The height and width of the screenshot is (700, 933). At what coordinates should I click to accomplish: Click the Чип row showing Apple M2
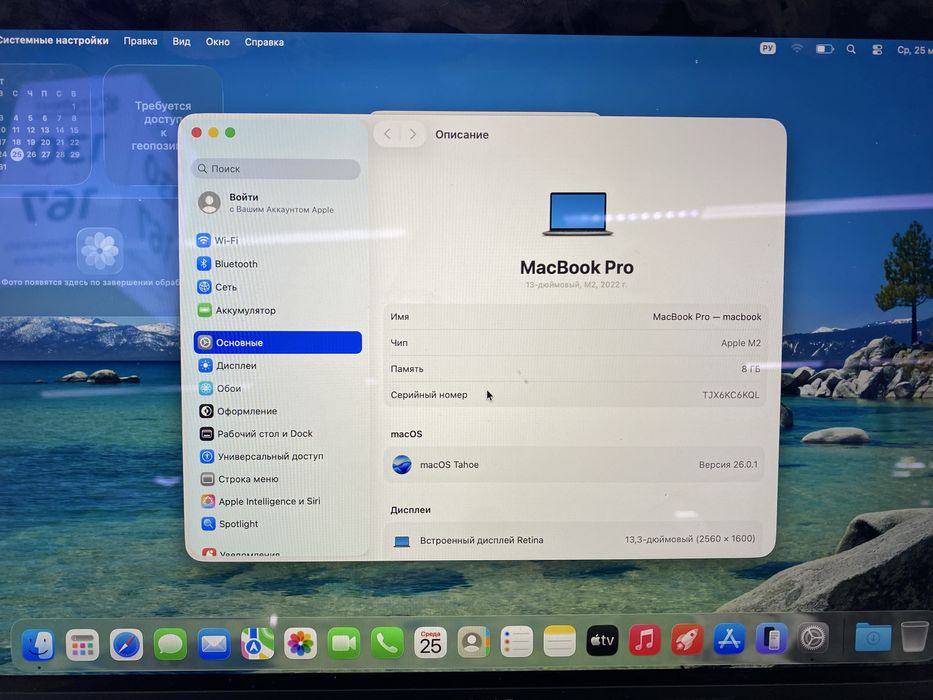(x=575, y=343)
